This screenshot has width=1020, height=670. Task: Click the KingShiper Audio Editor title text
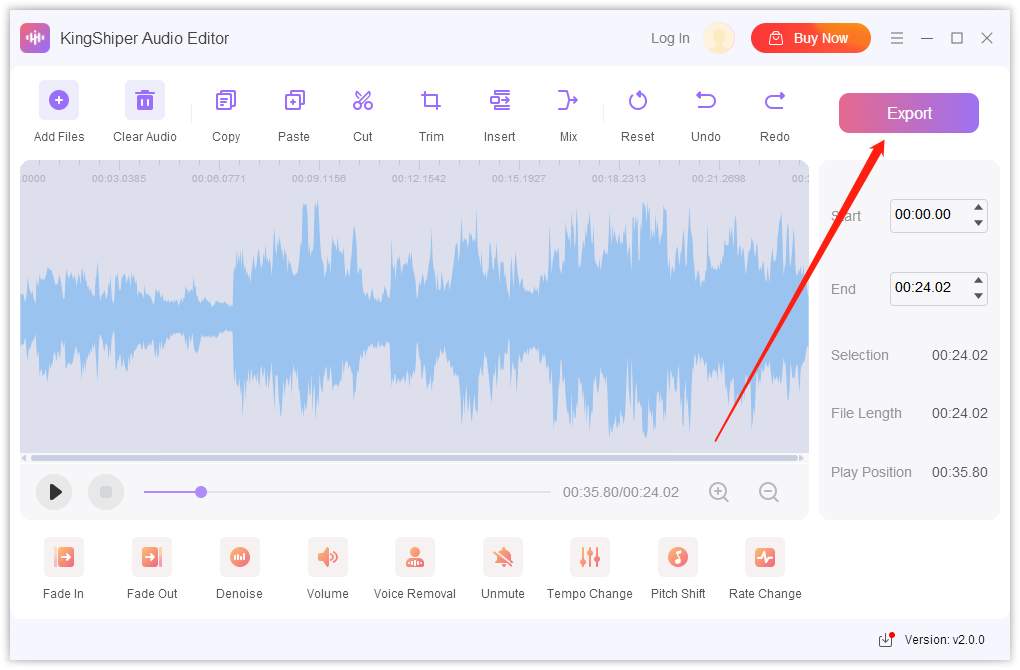point(144,38)
